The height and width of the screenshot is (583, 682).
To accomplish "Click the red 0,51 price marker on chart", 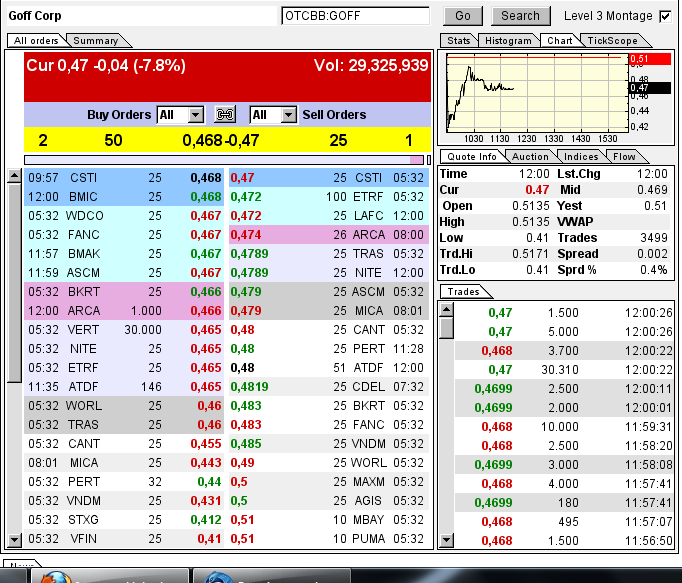I will (x=650, y=59).
